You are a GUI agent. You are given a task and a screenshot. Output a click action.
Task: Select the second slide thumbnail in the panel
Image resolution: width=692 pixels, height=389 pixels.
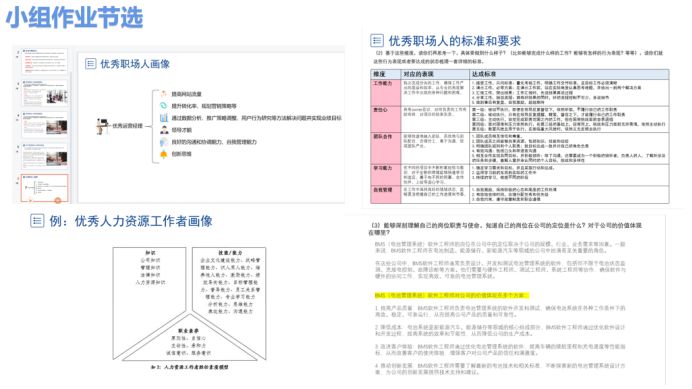45,93
